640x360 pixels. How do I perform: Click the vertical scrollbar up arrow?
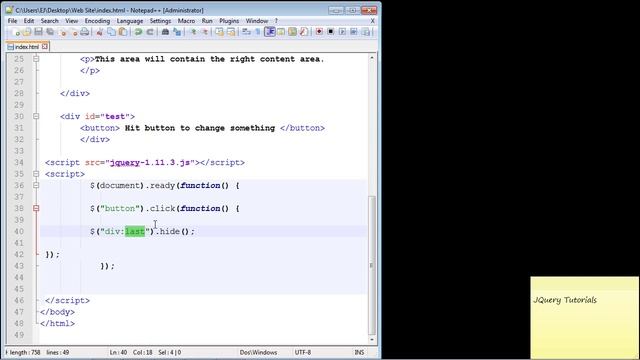[372, 58]
